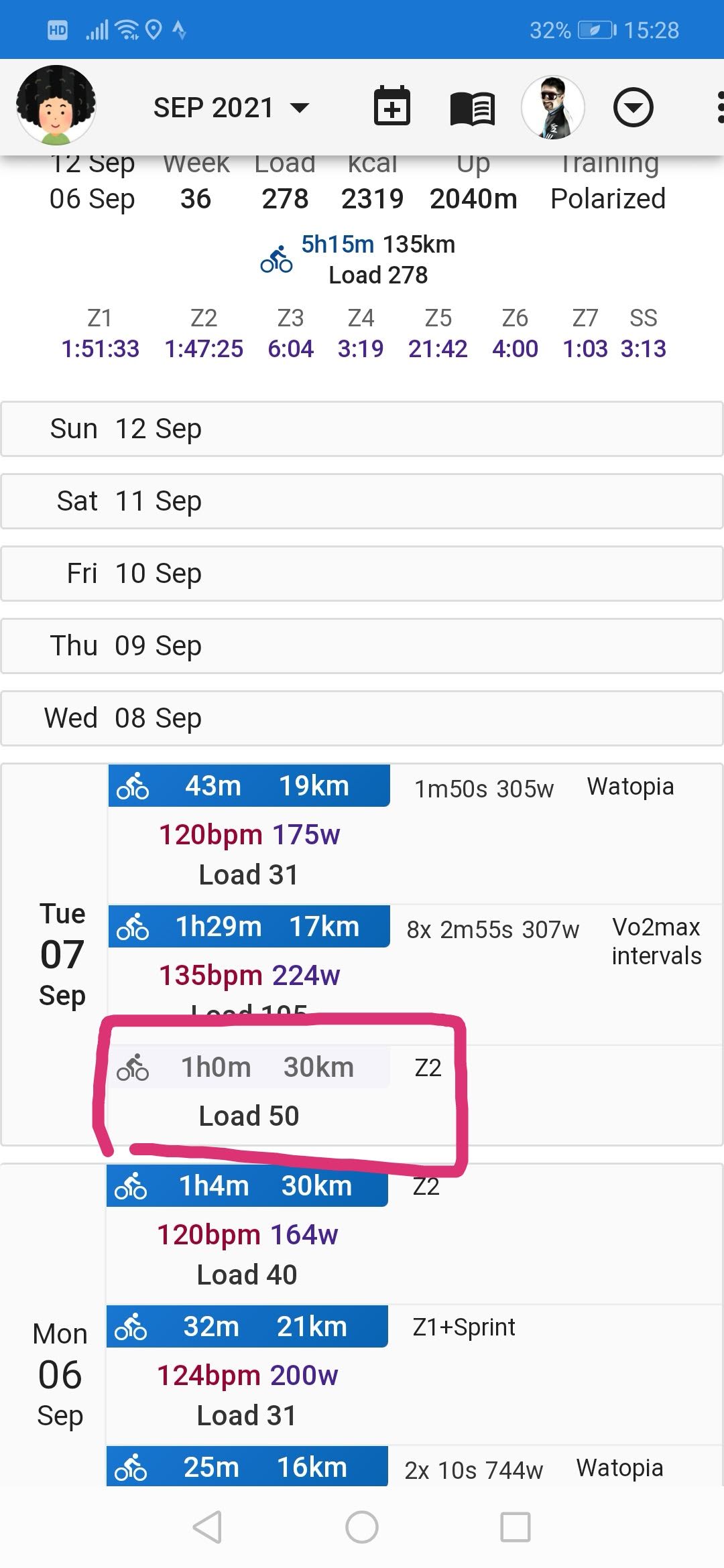Viewport: 724px width, 1568px height.
Task: Tap the sunglasses athlete avatar
Action: [x=552, y=107]
